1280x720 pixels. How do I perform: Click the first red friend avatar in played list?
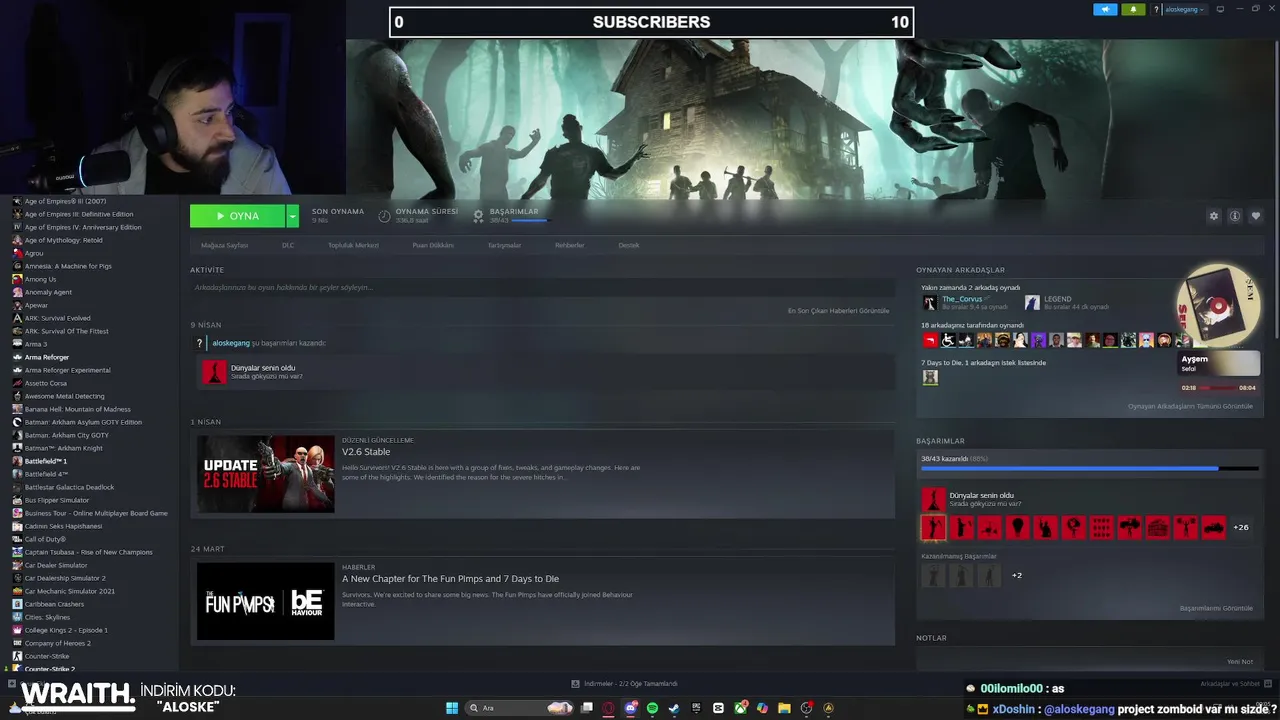pyautogui.click(x=930, y=340)
